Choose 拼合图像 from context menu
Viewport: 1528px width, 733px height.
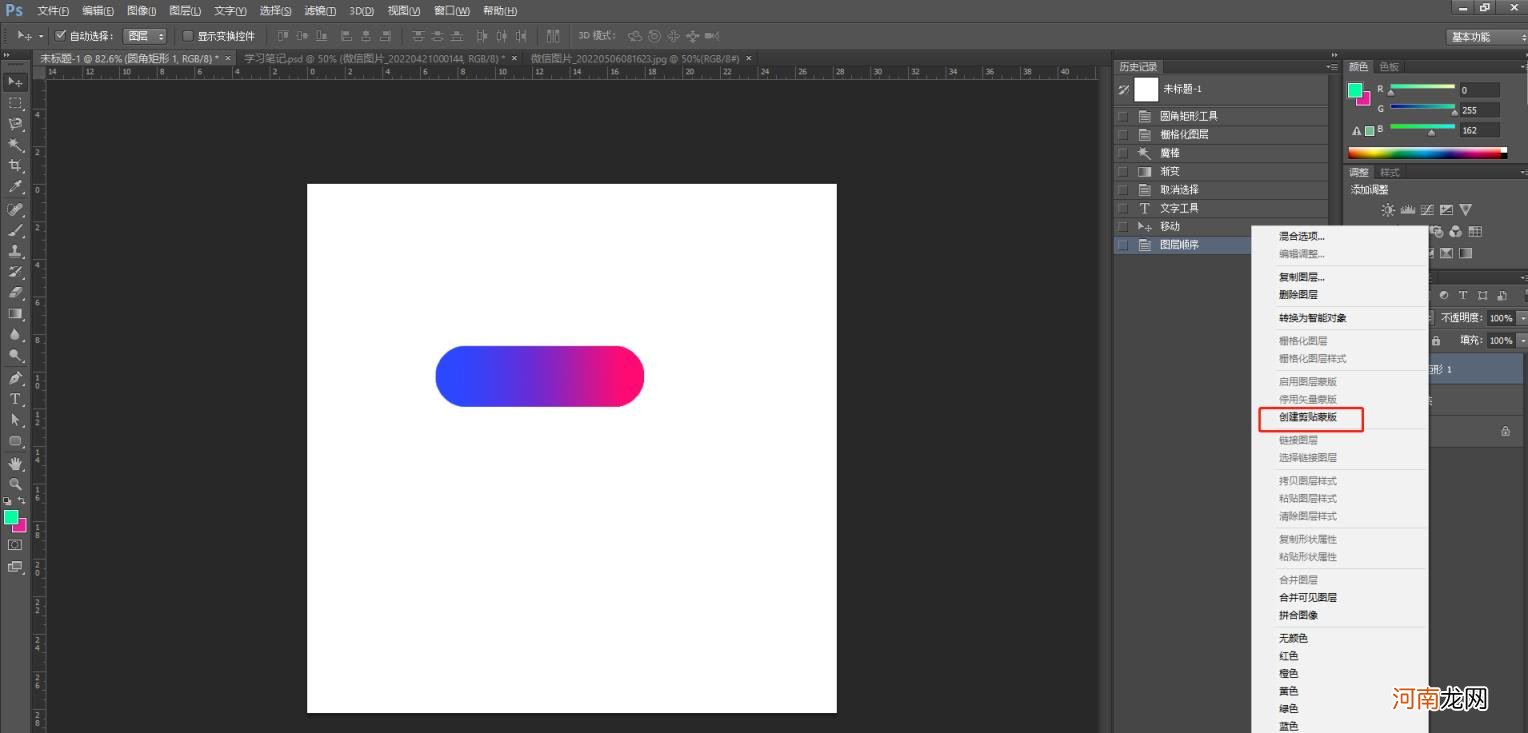click(1298, 615)
